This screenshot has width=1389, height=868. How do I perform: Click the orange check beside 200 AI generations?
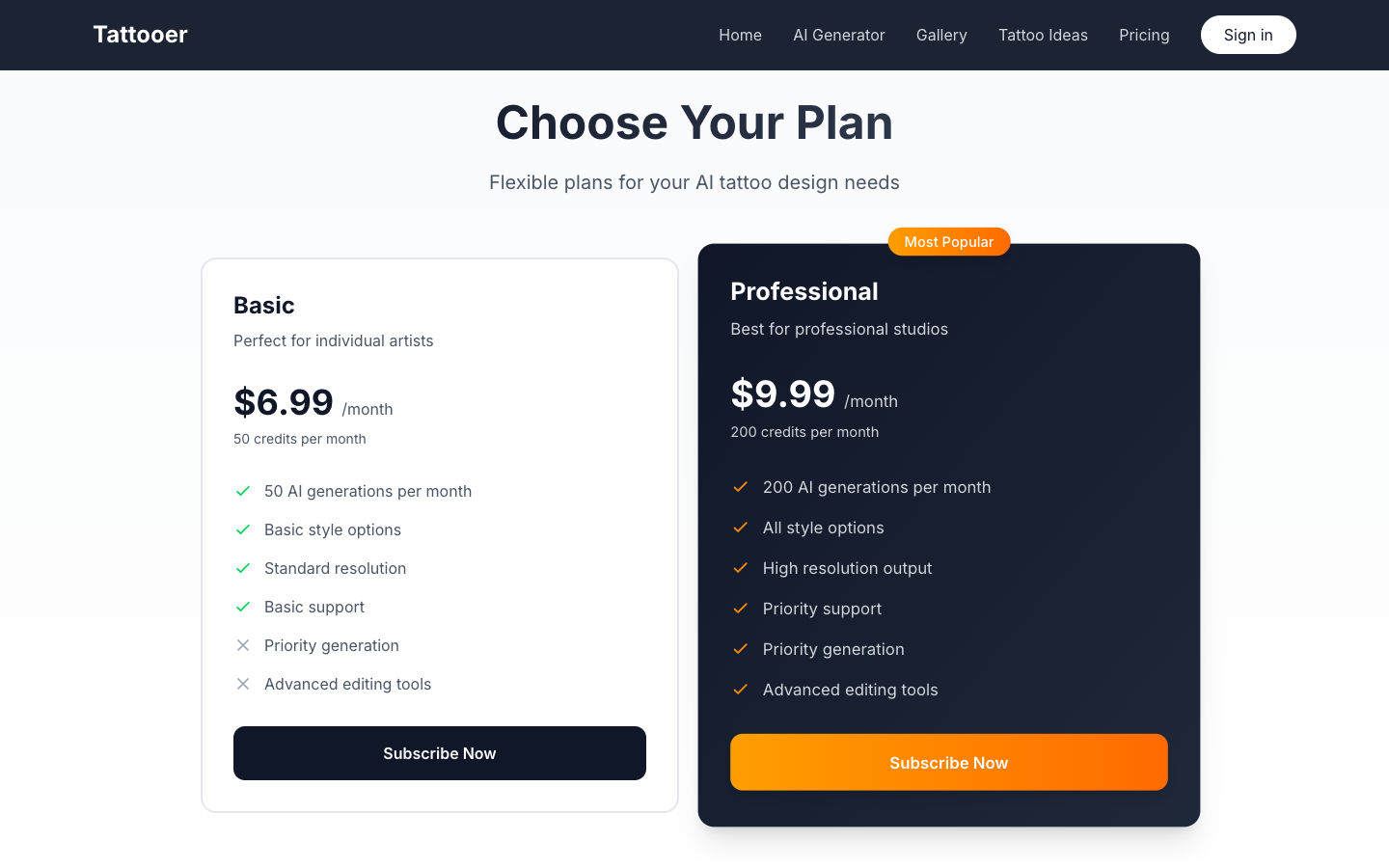tap(741, 487)
